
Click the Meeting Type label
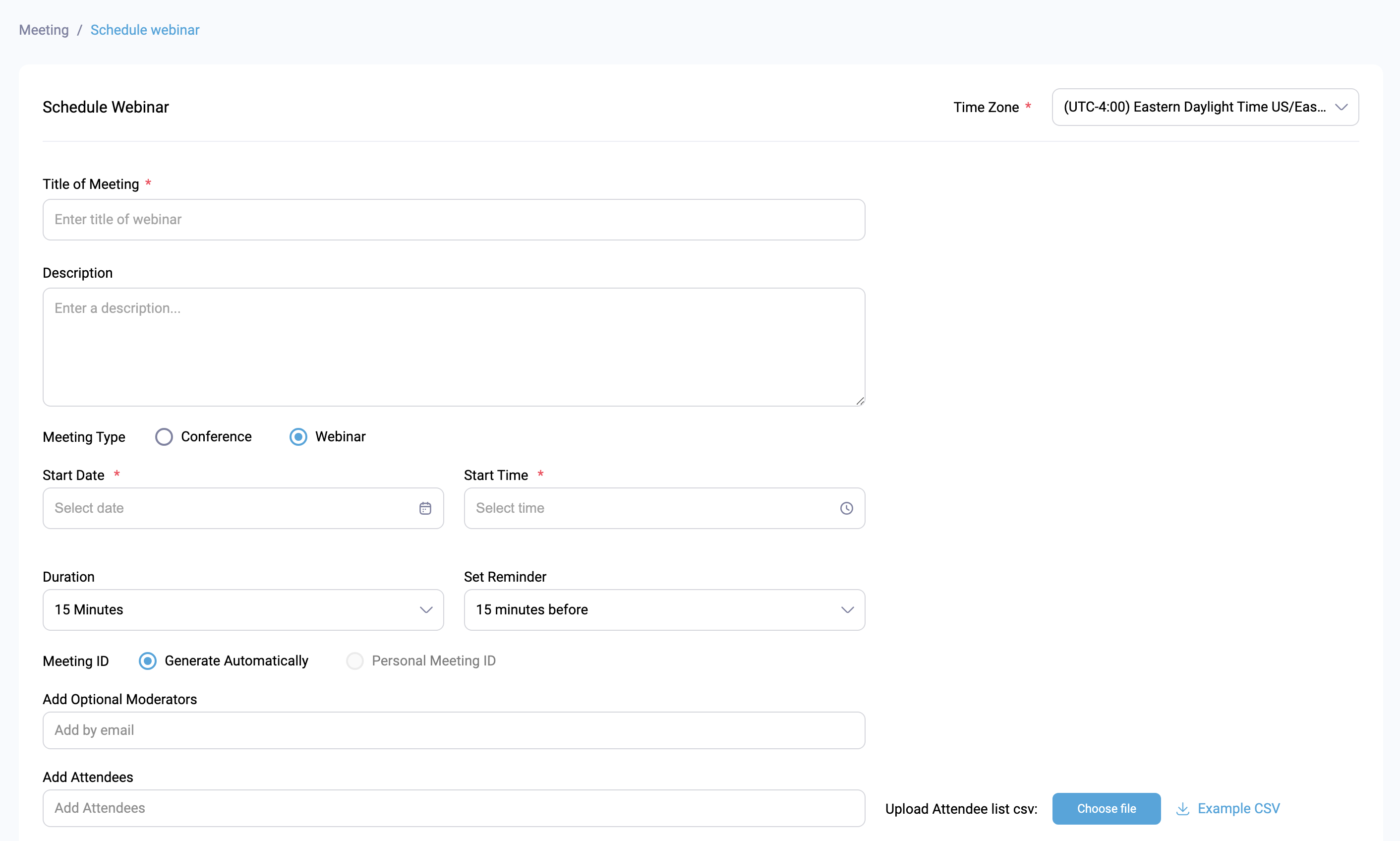[84, 437]
